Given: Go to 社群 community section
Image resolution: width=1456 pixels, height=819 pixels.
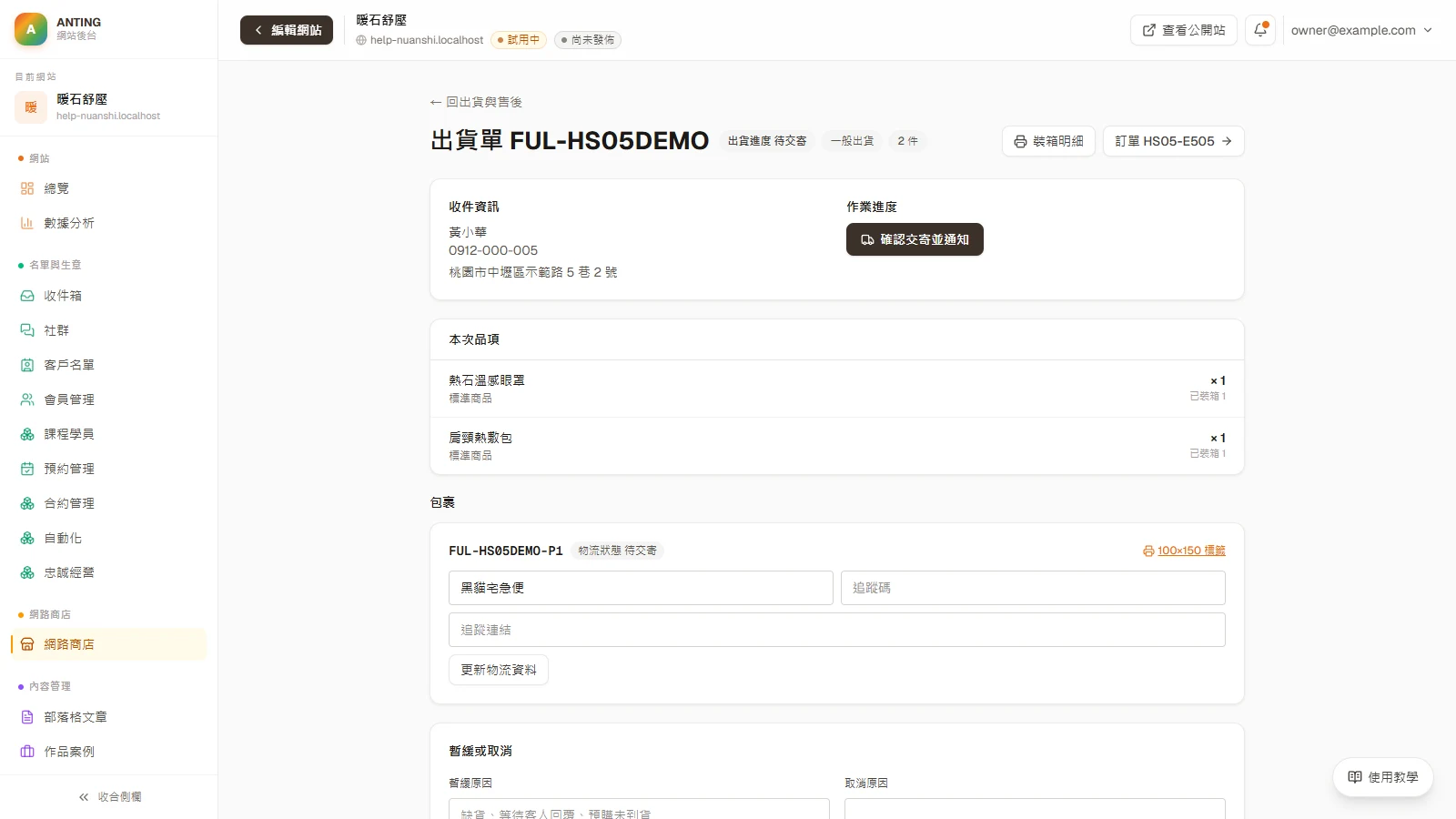Looking at the screenshot, I should coord(109,330).
